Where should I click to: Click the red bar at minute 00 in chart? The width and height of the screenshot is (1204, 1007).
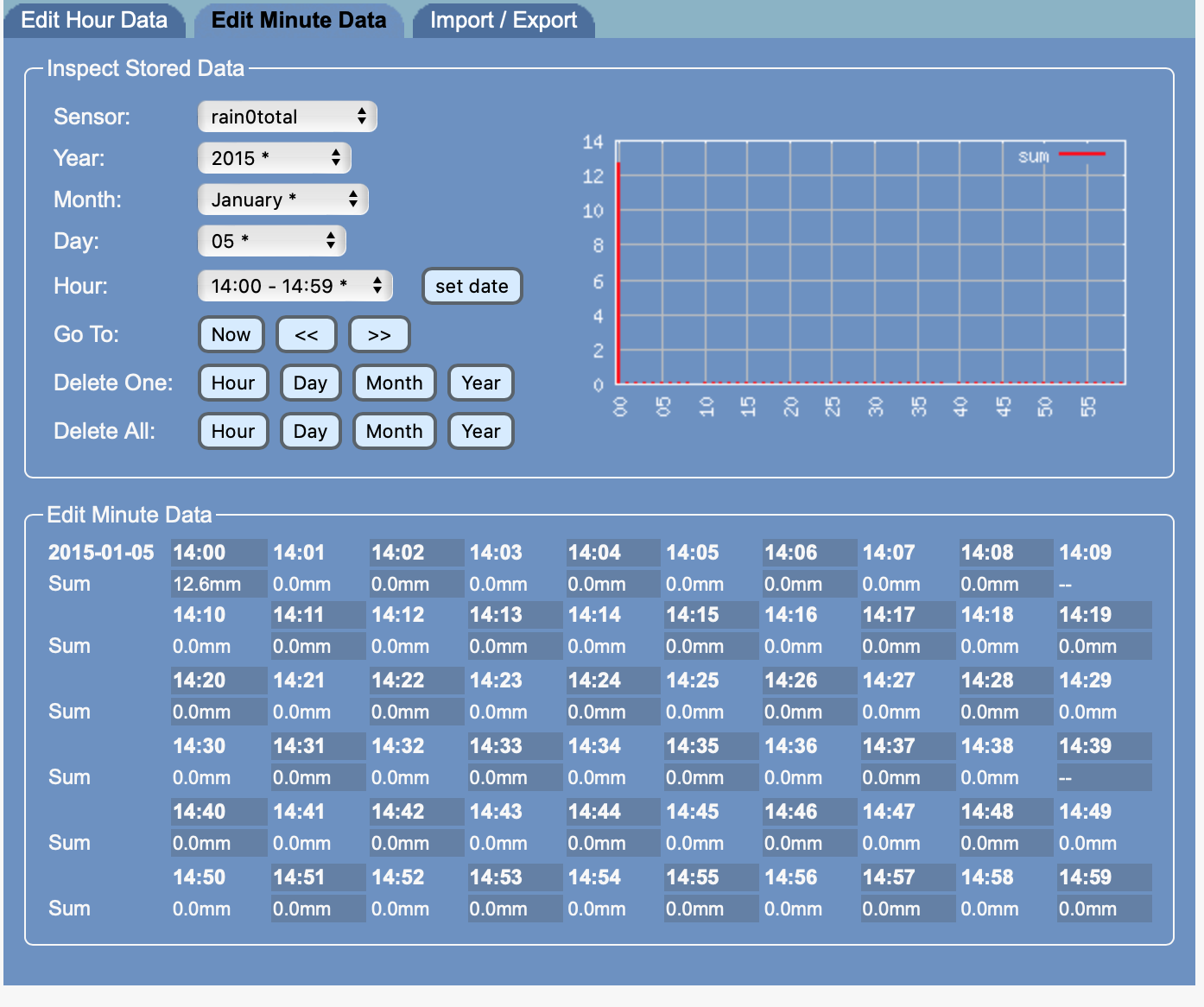coord(618,272)
